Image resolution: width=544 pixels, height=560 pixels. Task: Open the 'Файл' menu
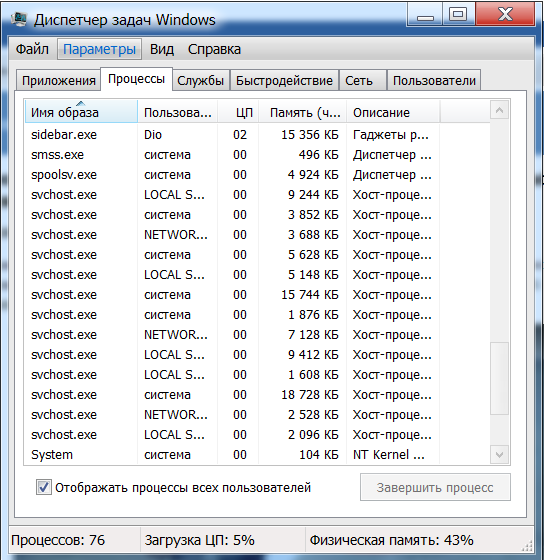click(32, 49)
